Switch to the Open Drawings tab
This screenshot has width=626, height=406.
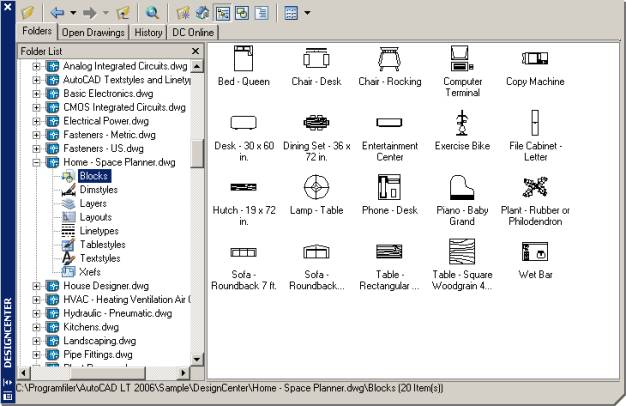tap(93, 32)
